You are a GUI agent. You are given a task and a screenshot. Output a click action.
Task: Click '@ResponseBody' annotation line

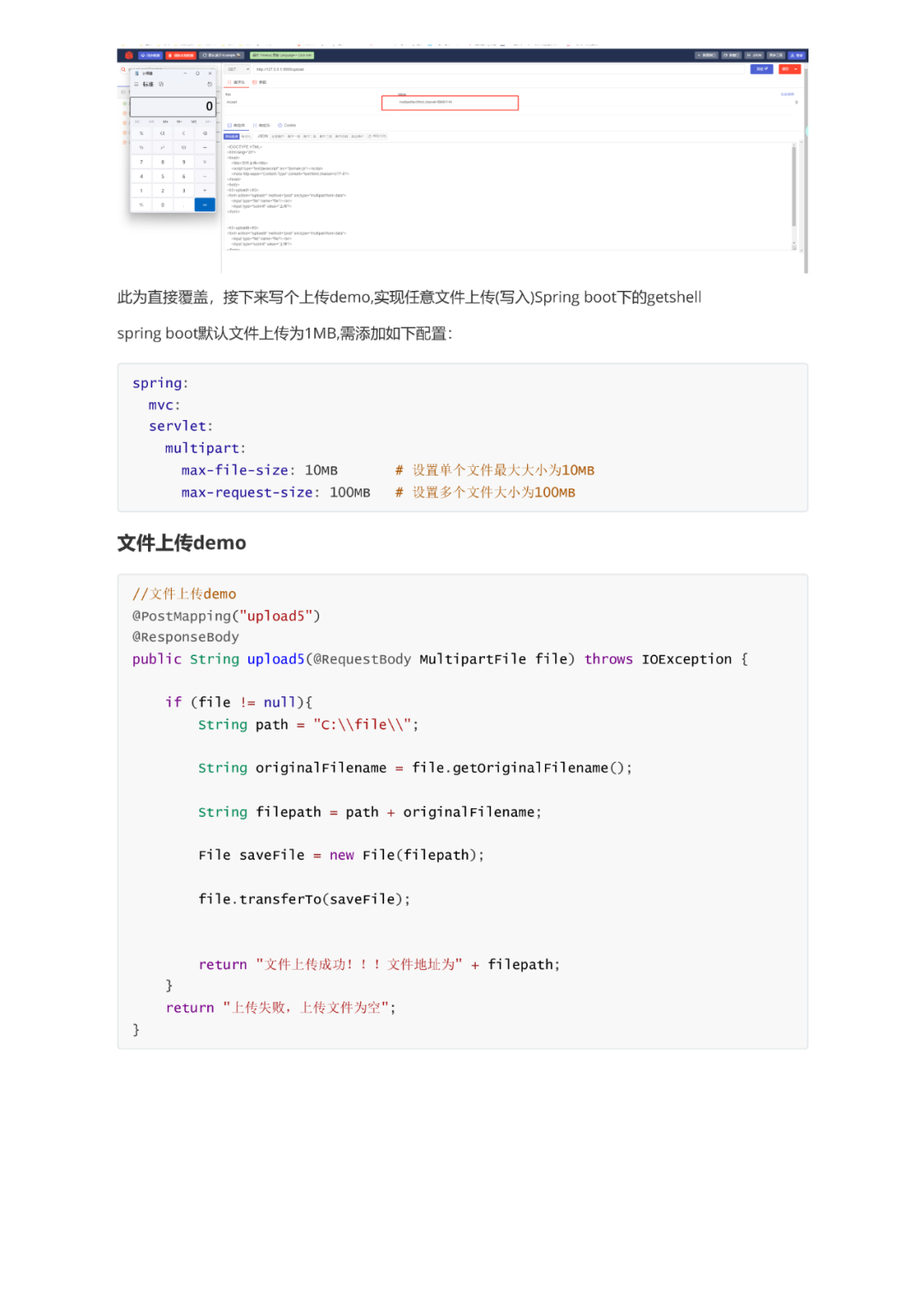(186, 637)
